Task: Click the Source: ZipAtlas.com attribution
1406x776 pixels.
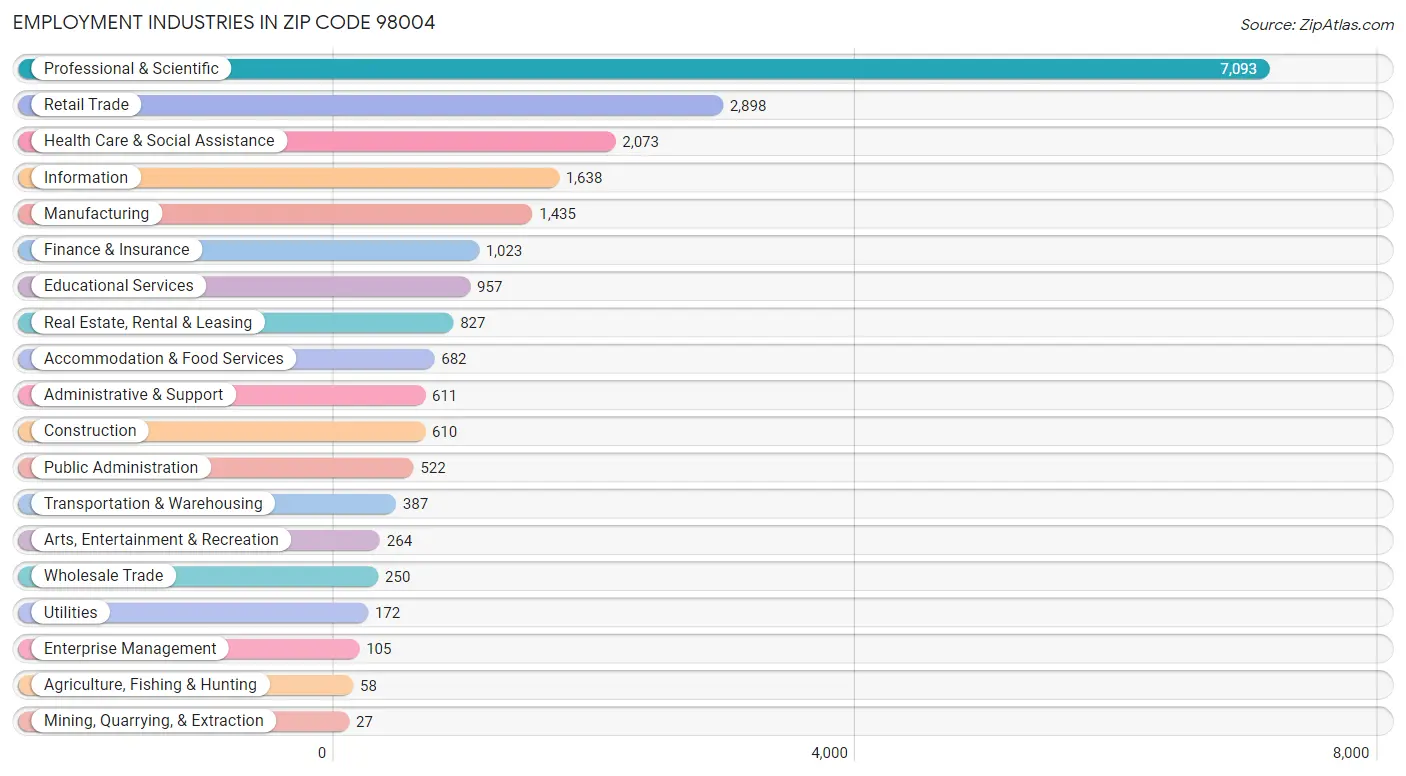Action: point(1317,25)
